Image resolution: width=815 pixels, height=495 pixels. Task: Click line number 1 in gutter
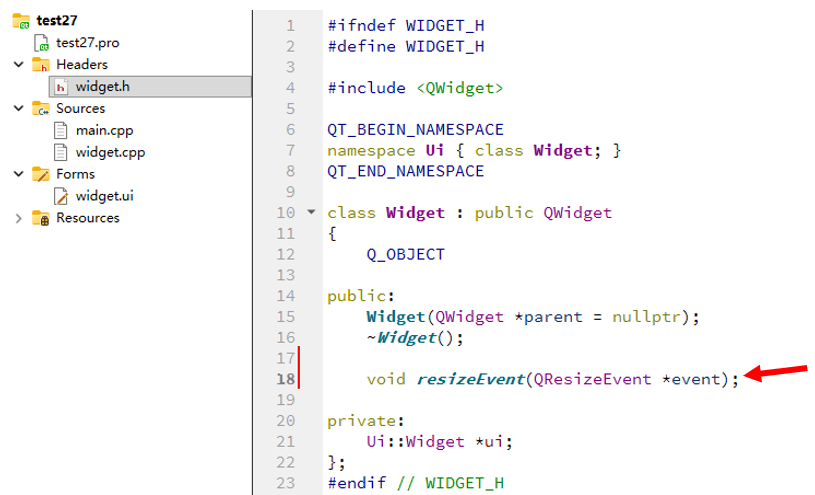[x=291, y=25]
